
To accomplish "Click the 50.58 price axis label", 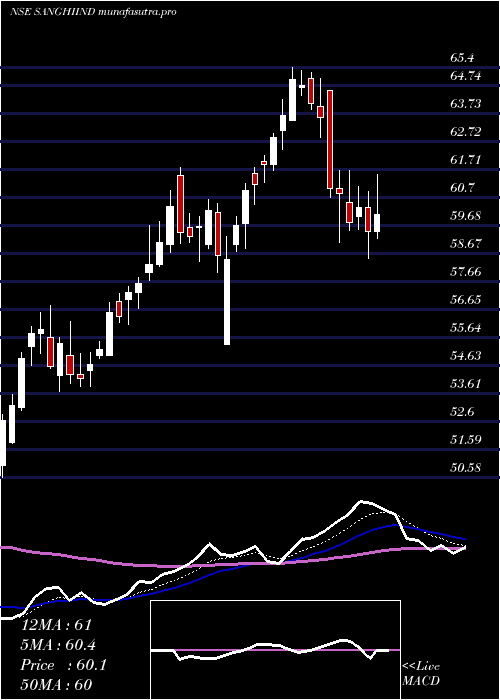I will 466,468.
